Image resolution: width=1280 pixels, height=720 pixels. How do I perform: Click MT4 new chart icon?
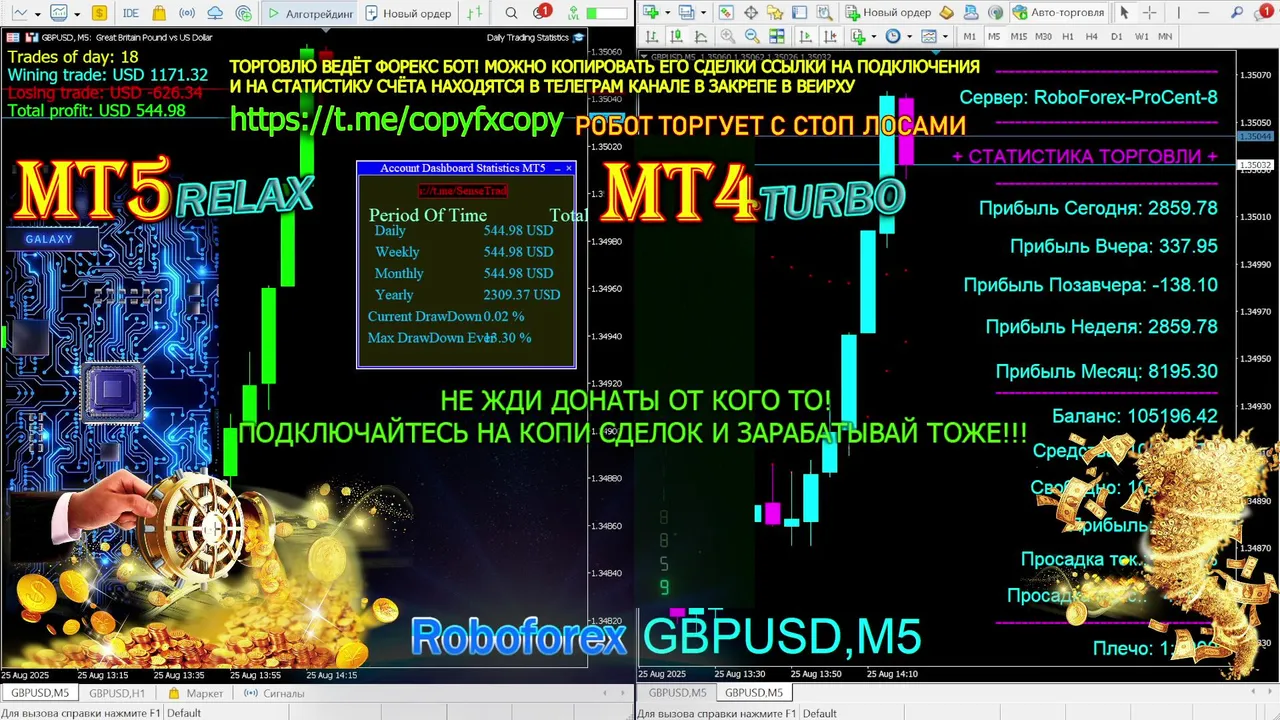[651, 12]
